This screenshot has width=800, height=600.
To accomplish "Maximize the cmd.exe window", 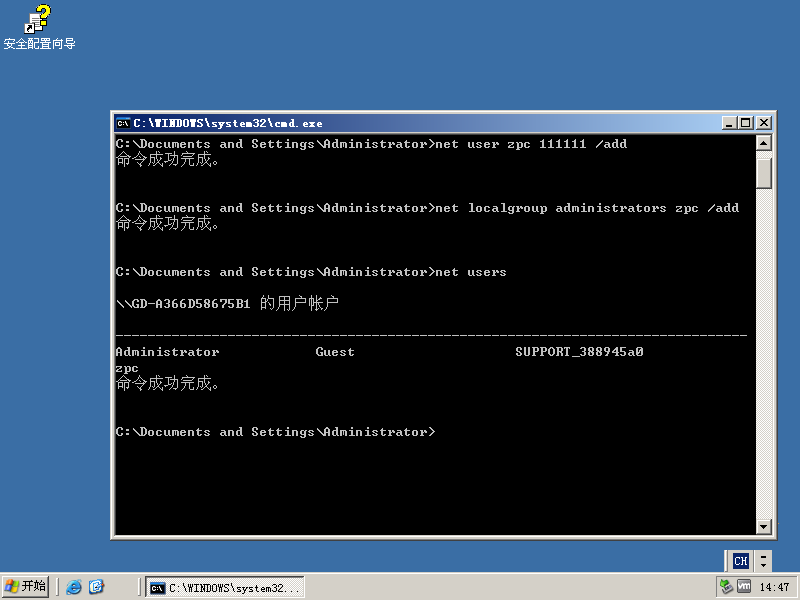I will tap(746, 123).
